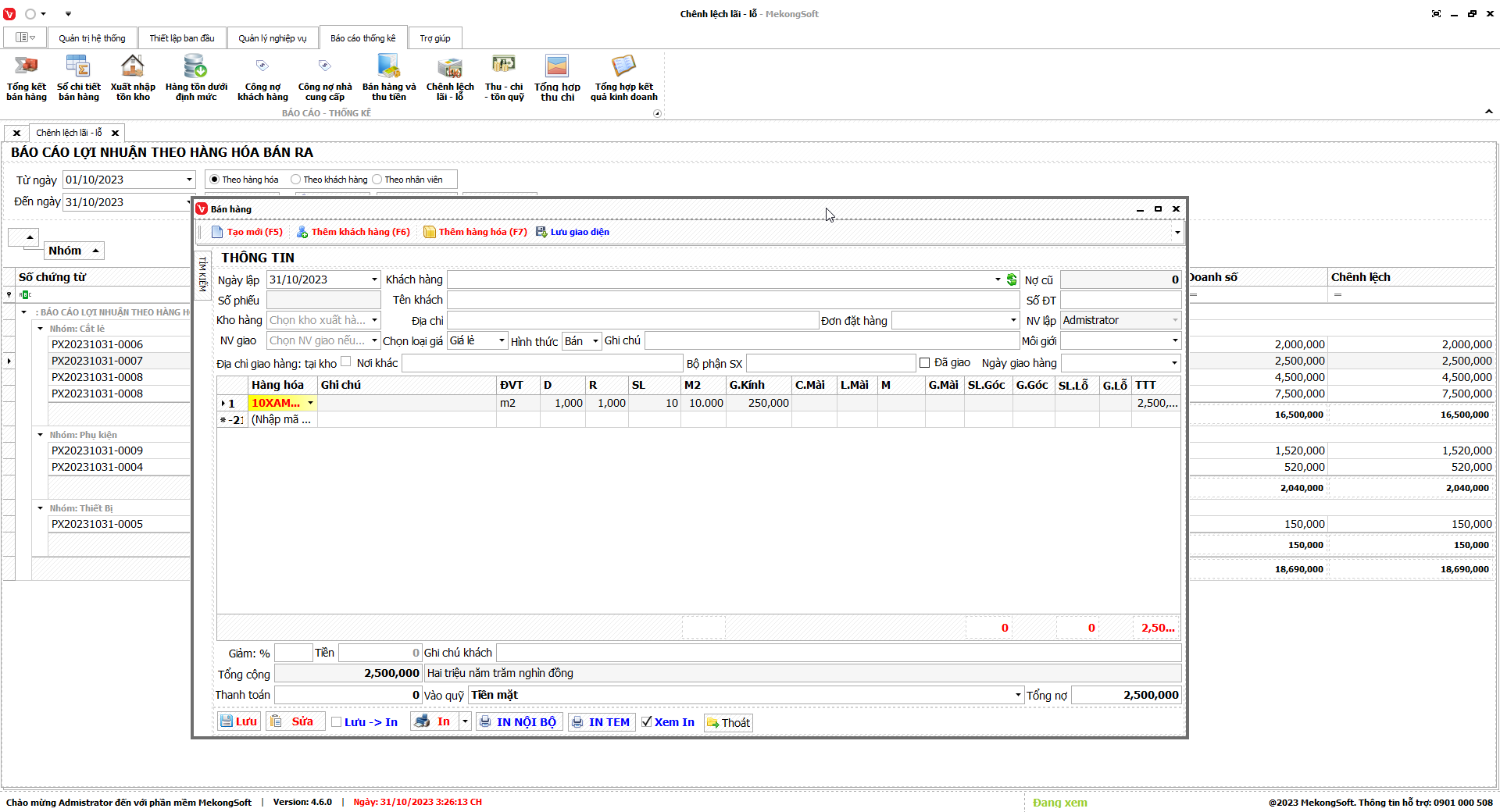Click Thêm khách hàng (F6) toolbar item
This screenshot has height=812, width=1500.
[353, 232]
